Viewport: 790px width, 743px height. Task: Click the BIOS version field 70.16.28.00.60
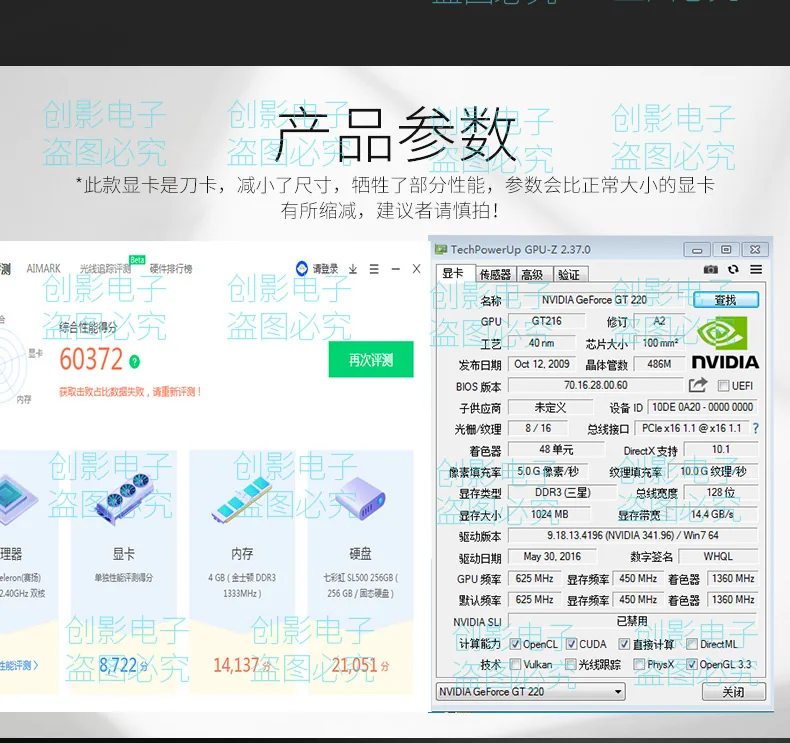pos(596,385)
